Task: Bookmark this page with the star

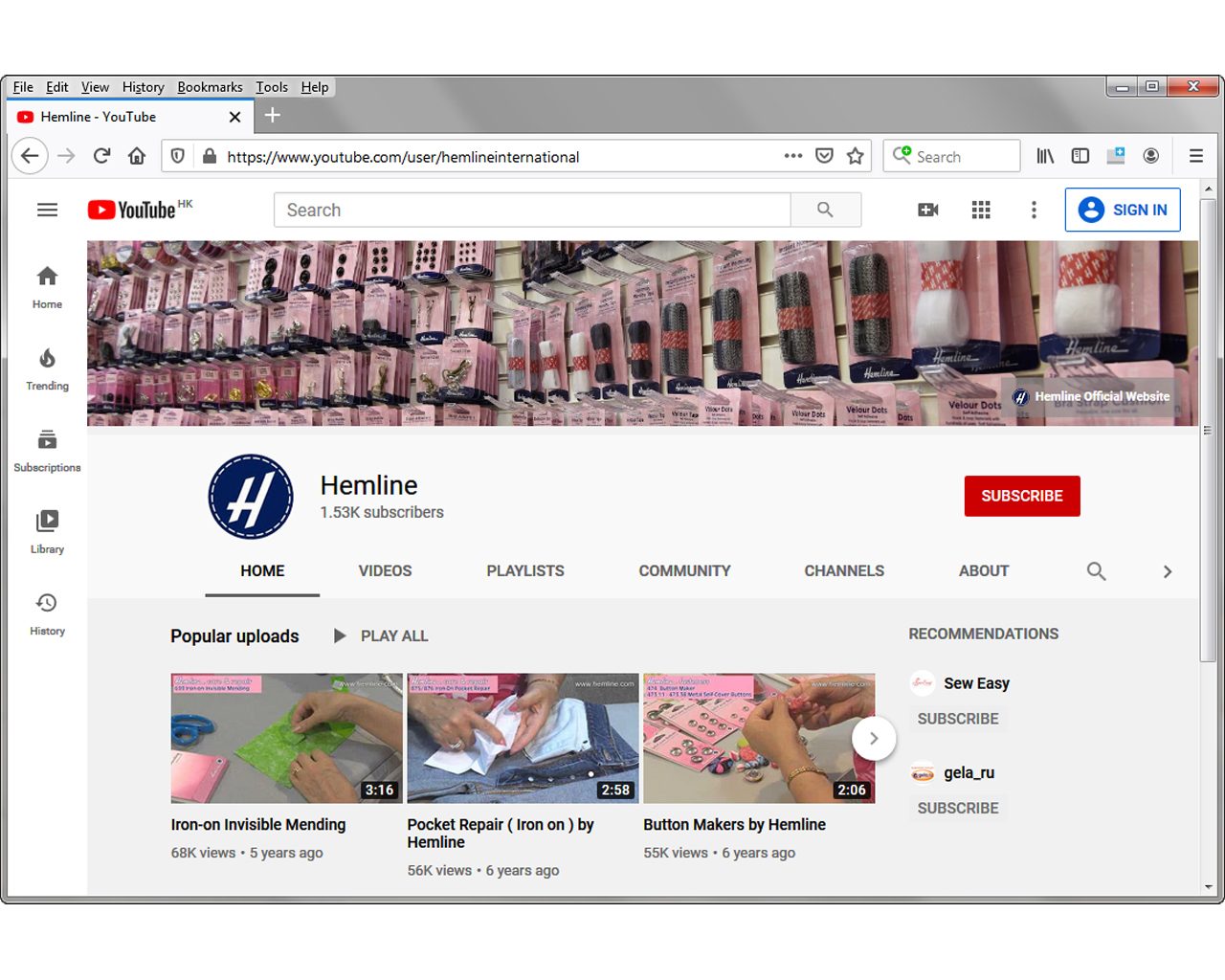Action: tap(856, 156)
